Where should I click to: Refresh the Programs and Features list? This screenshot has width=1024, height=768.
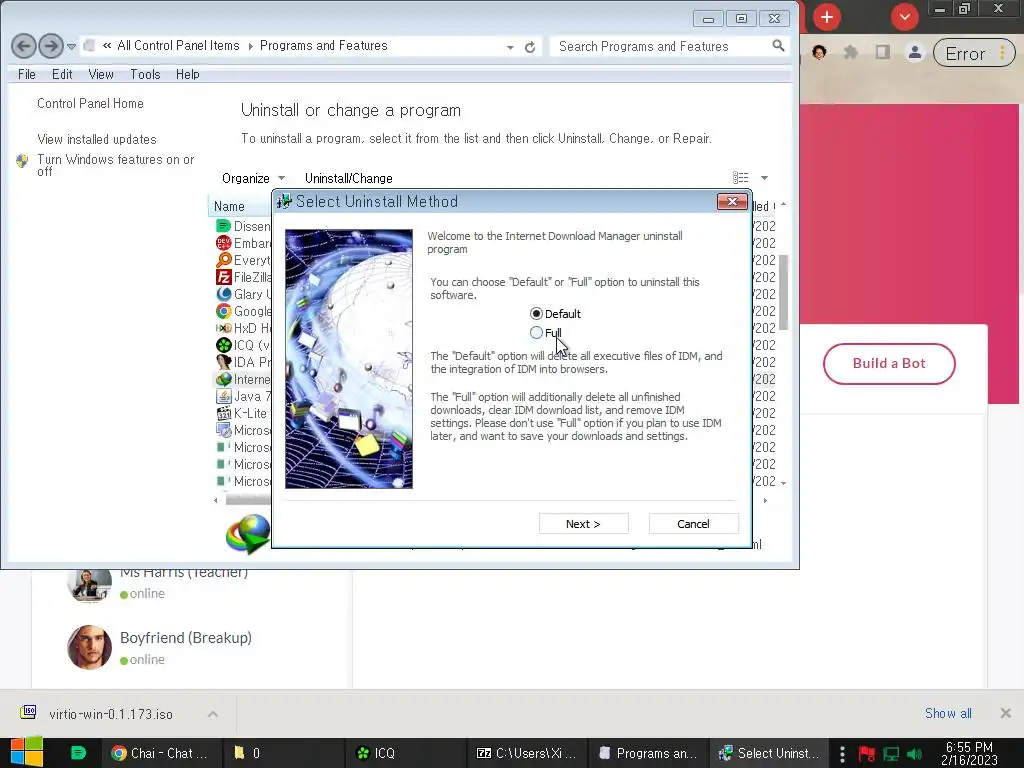(530, 47)
